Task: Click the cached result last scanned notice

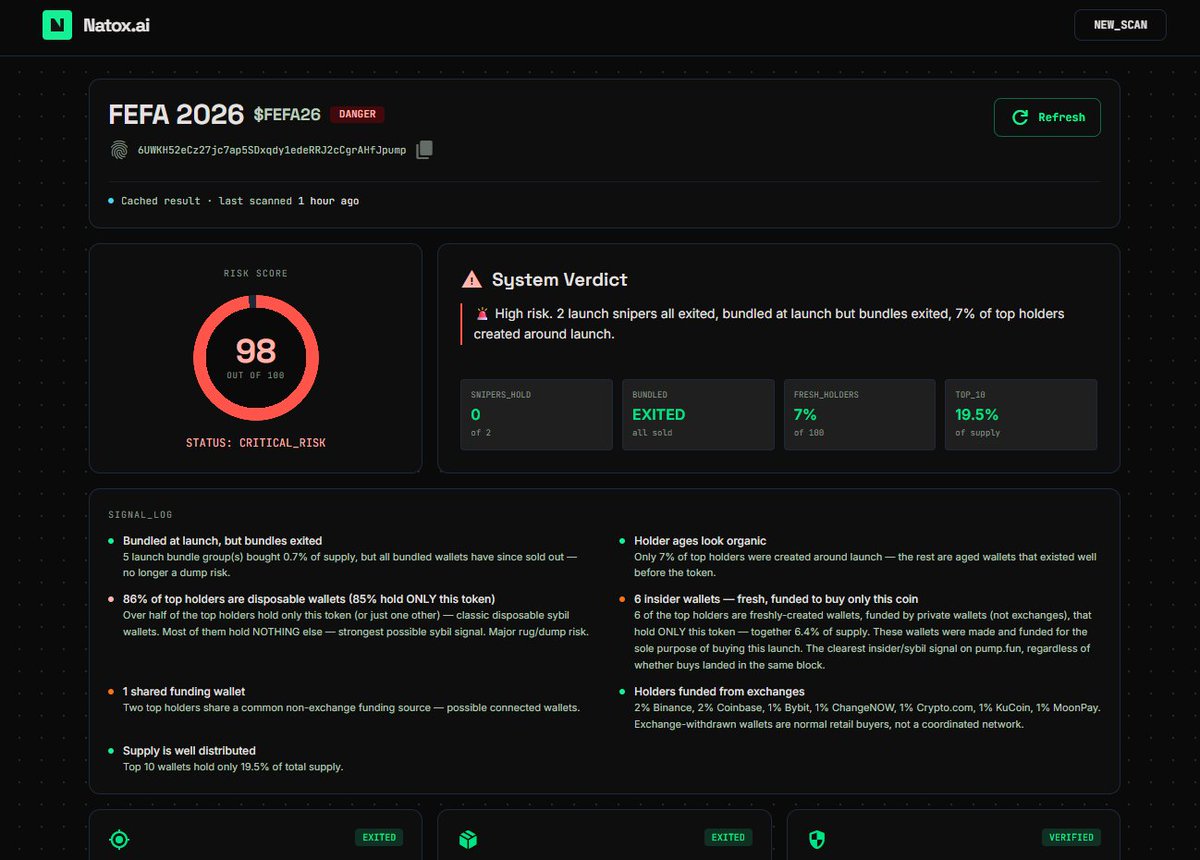Action: click(234, 201)
